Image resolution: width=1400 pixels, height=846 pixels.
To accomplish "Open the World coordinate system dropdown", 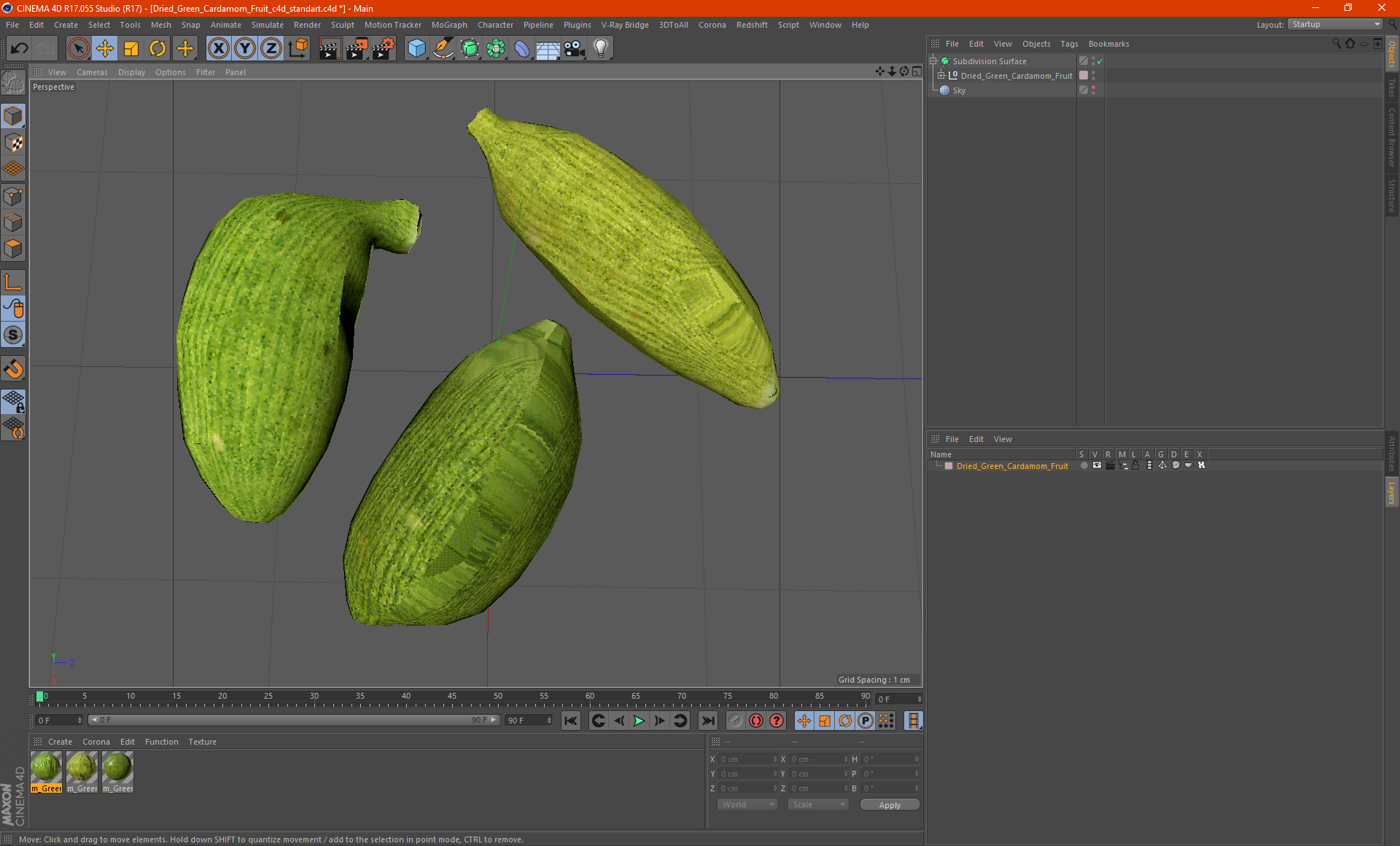I will [747, 804].
